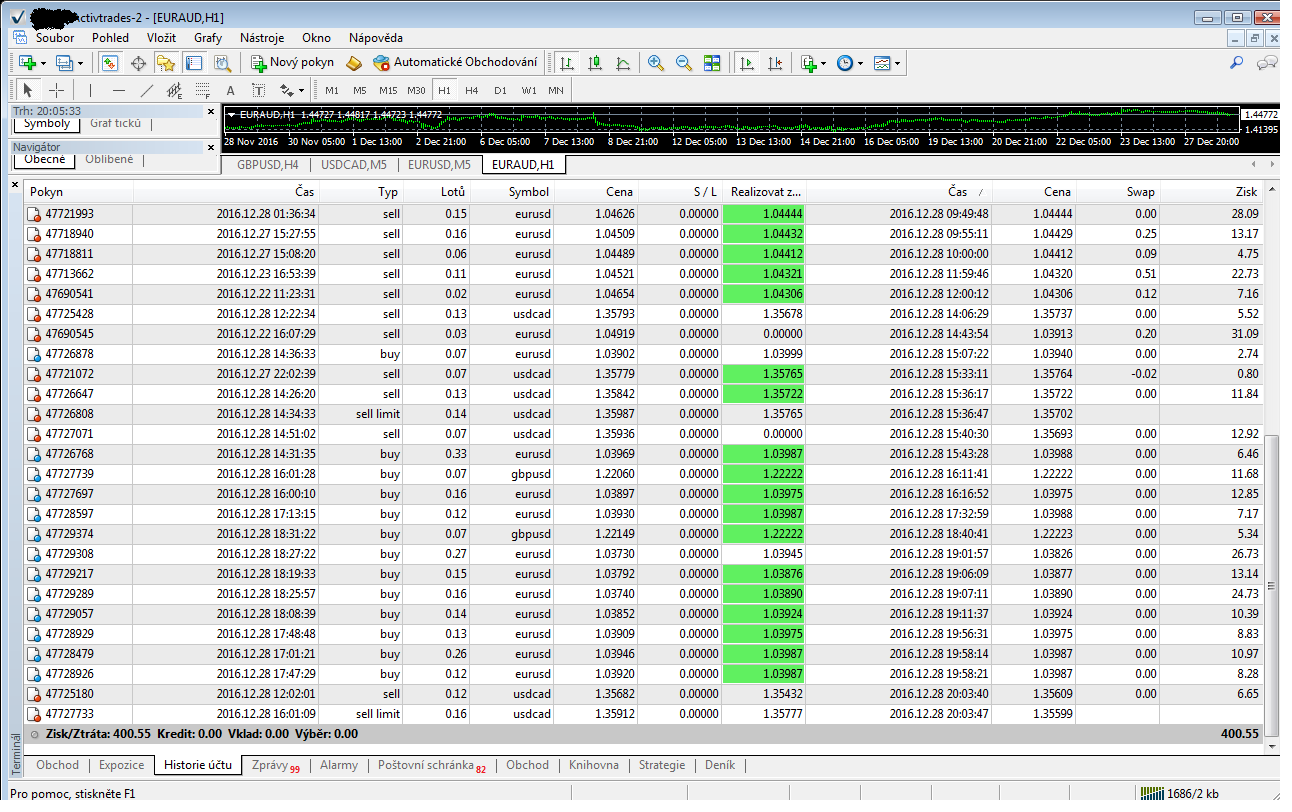Screen dimensions: 1292x812
Task: Toggle the H4 timeframe button
Action: click(472, 90)
